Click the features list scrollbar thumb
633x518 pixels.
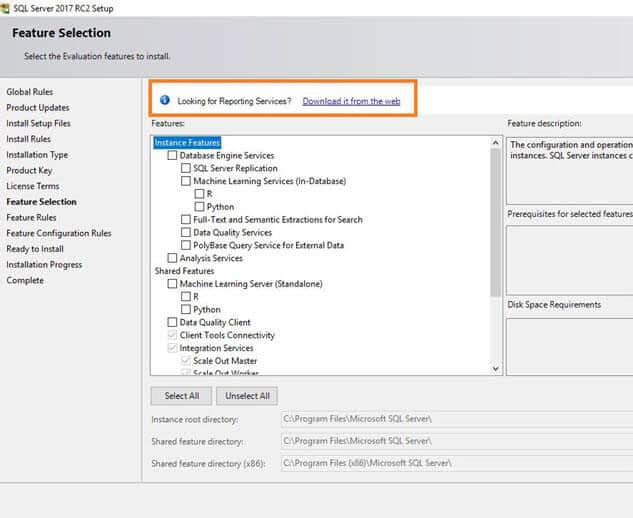click(495, 223)
